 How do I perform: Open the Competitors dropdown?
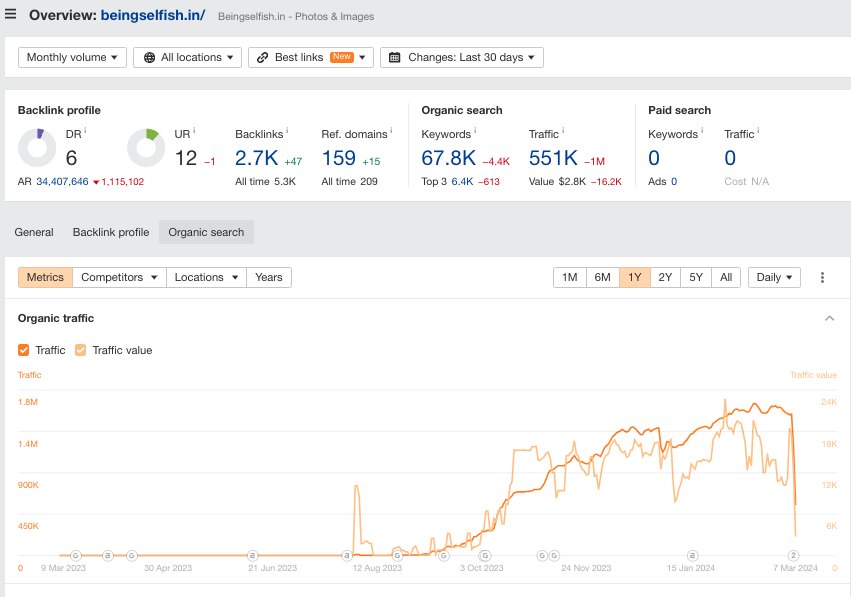[x=119, y=277]
